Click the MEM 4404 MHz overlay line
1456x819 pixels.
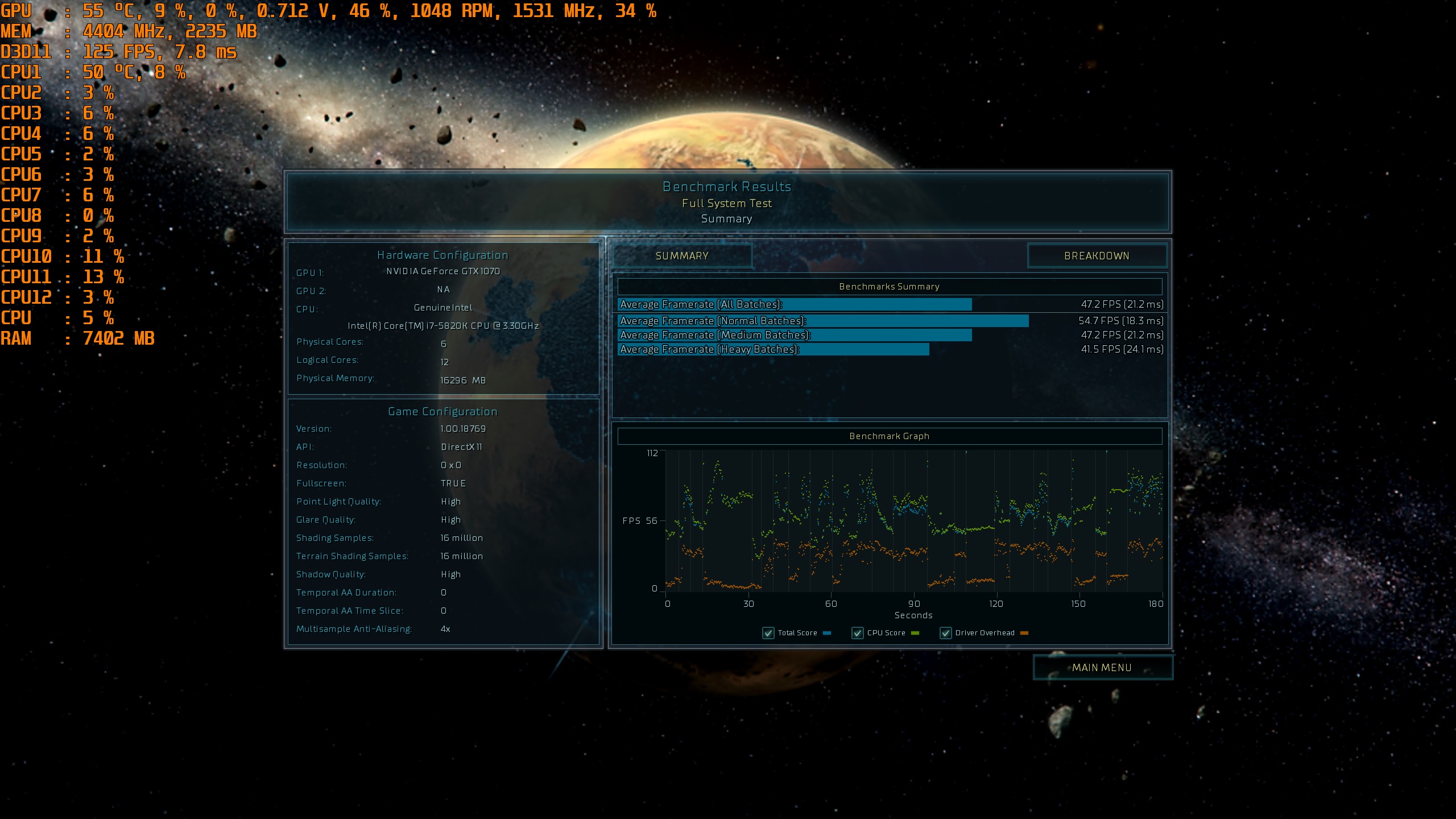tap(129, 31)
